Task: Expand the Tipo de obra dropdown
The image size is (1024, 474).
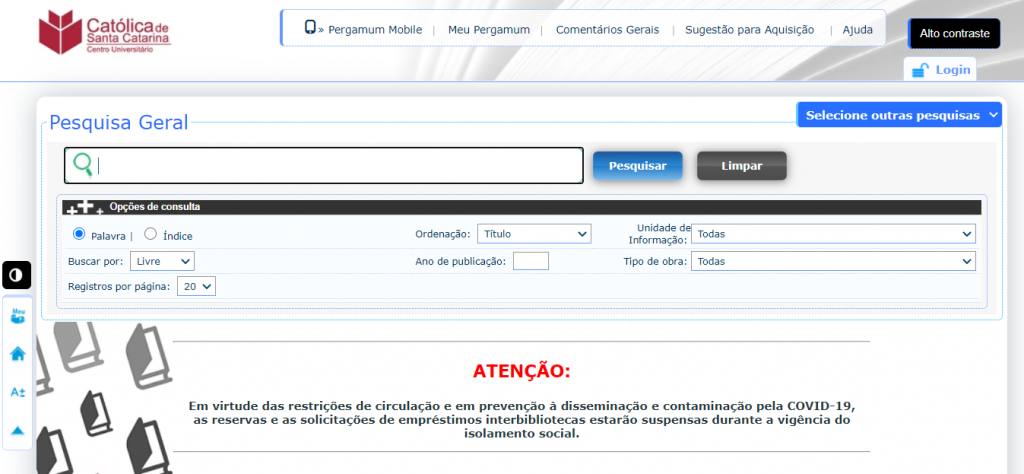Action: point(832,261)
